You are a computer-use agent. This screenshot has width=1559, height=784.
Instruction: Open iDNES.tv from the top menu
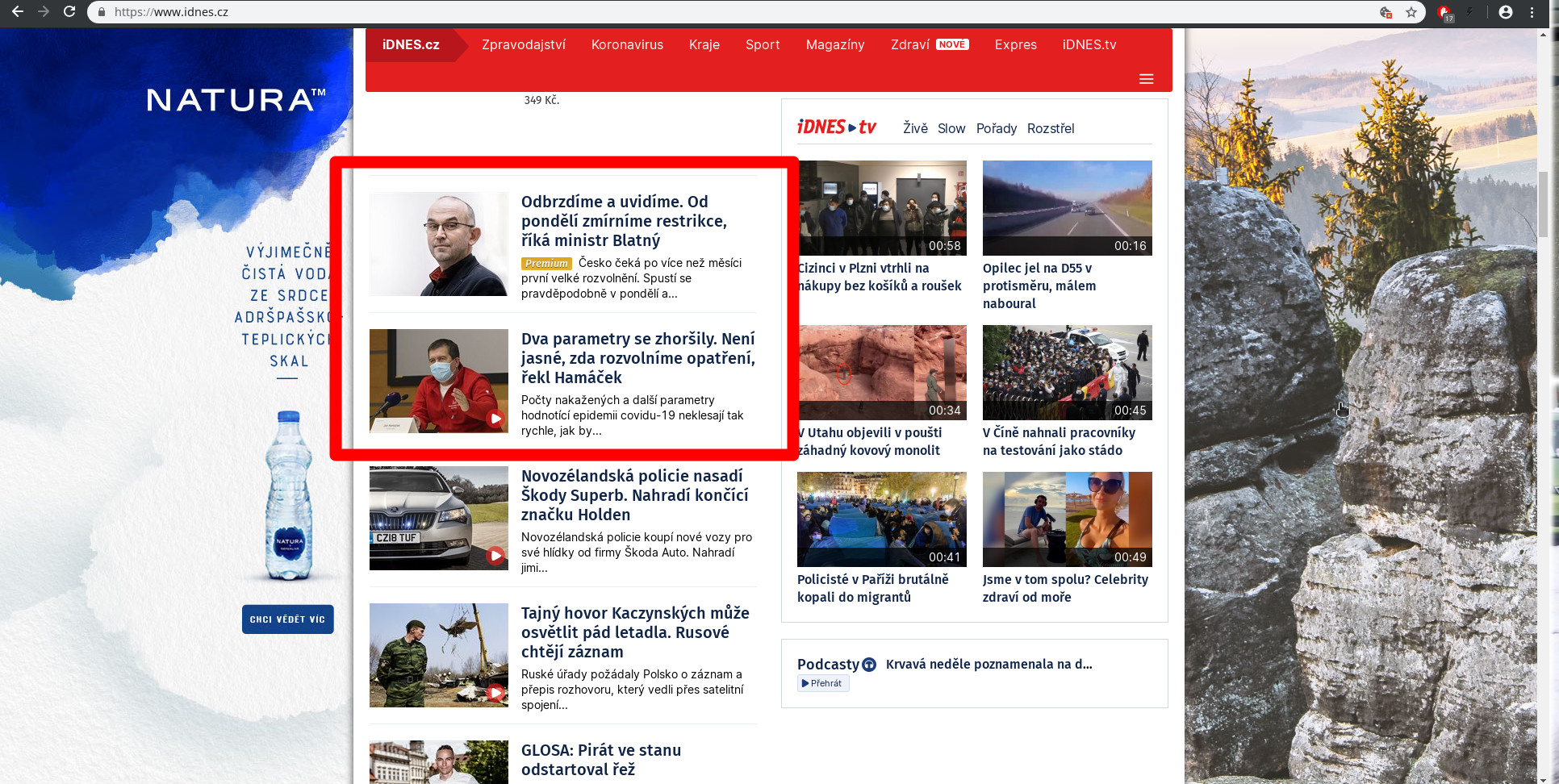point(1089,45)
